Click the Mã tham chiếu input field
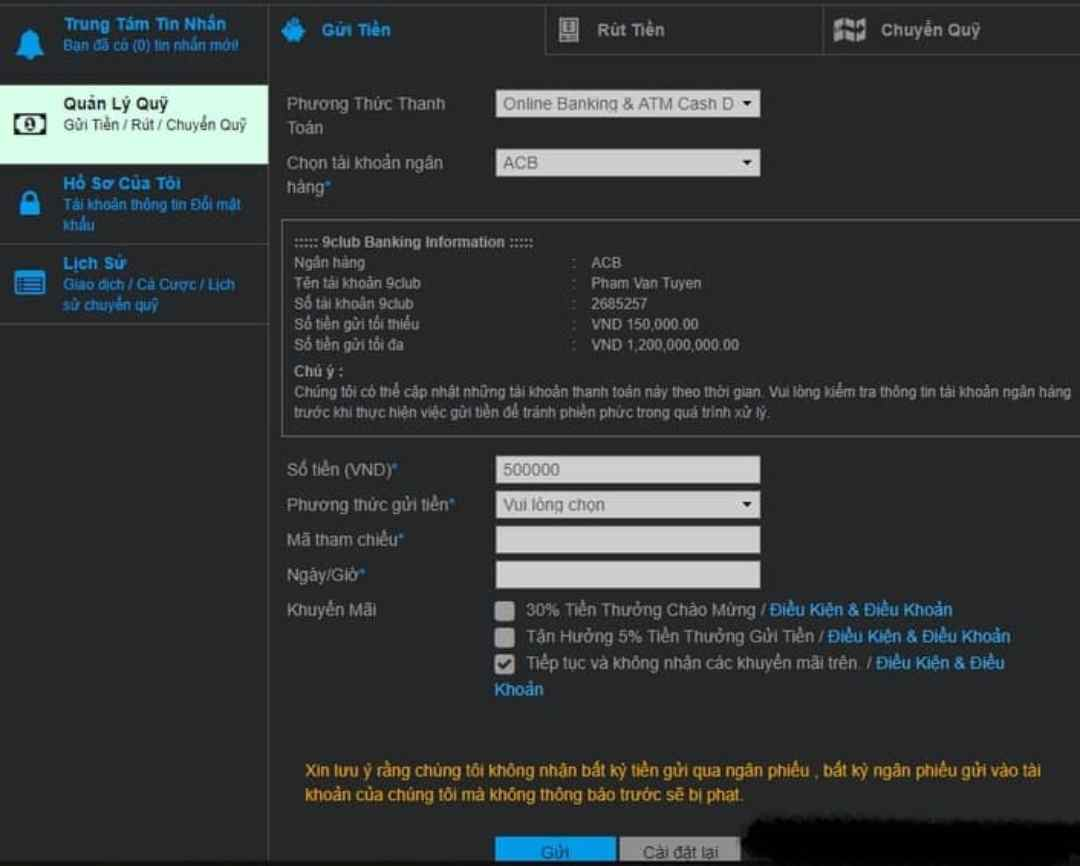1080x866 pixels. (x=627, y=540)
